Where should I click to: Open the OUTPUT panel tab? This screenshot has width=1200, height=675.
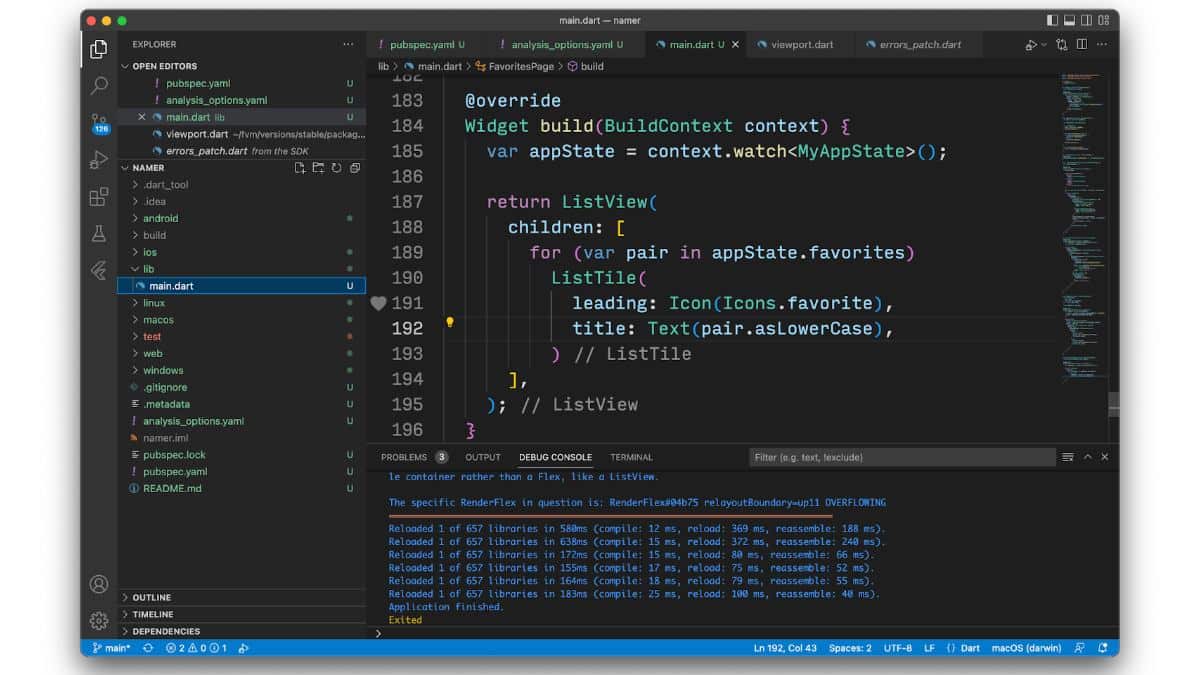click(483, 457)
